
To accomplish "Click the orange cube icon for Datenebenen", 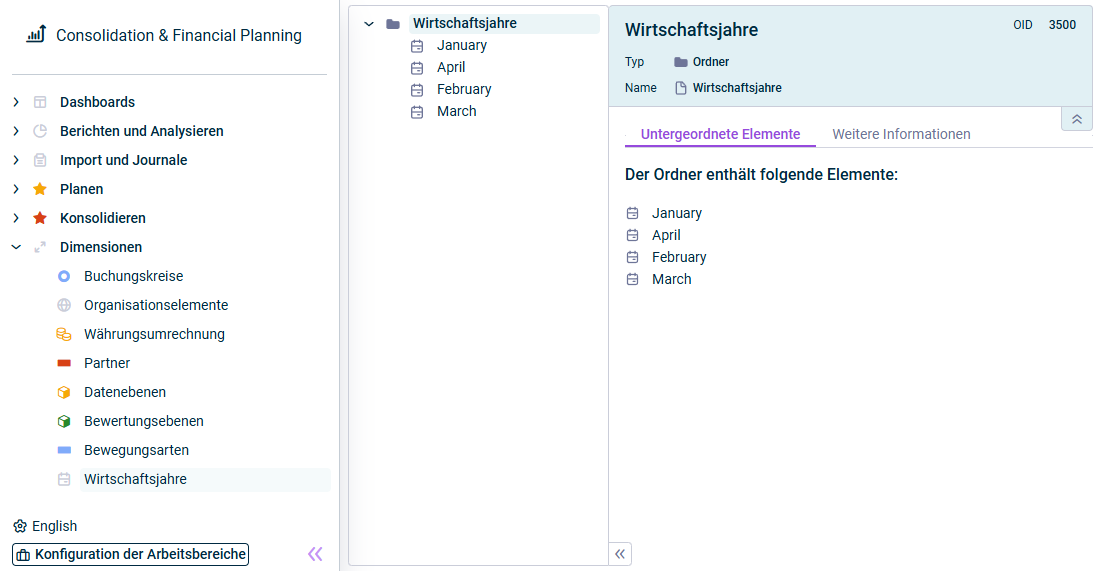I will tap(63, 392).
